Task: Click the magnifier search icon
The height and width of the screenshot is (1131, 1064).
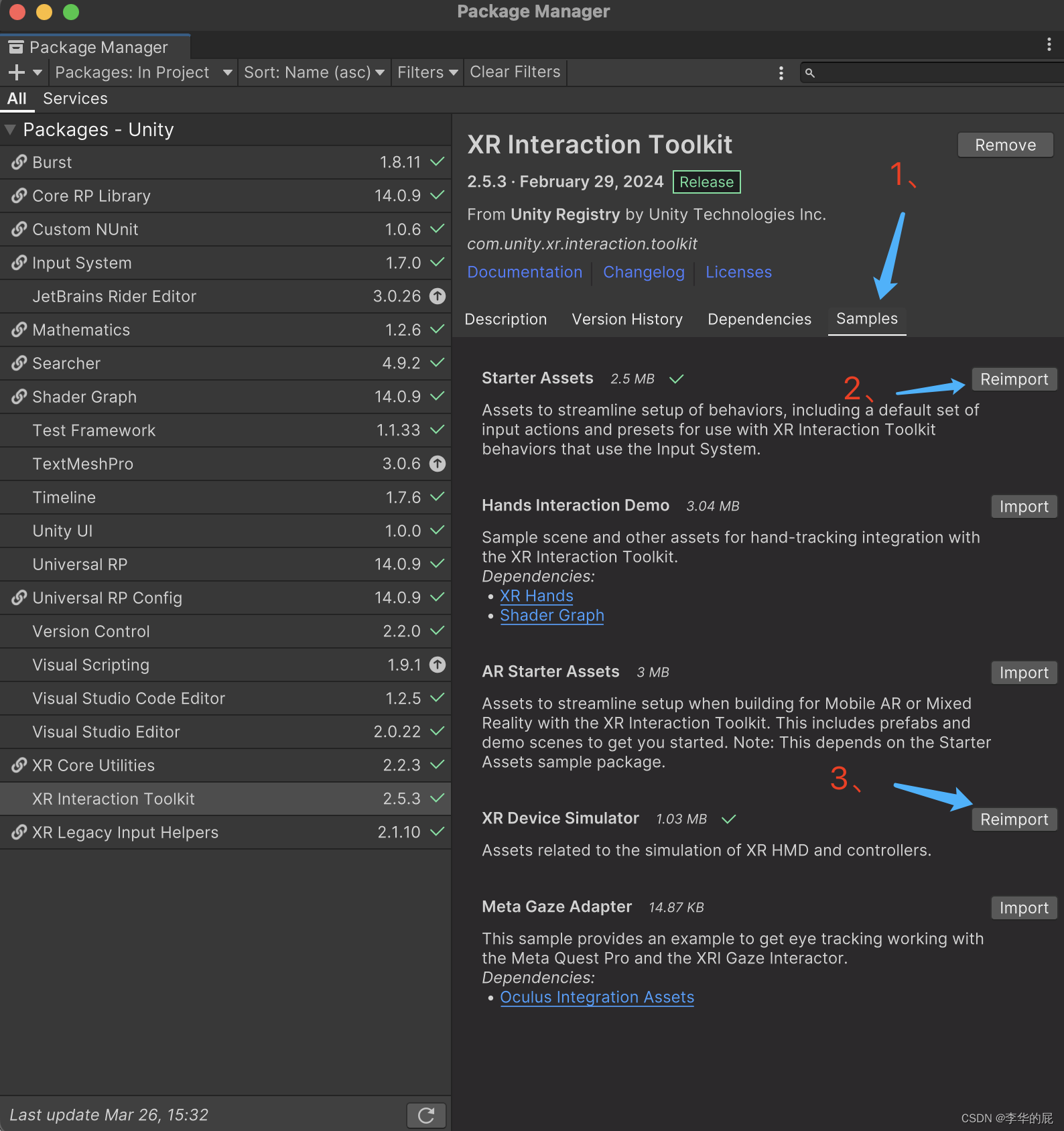Action: [810, 73]
